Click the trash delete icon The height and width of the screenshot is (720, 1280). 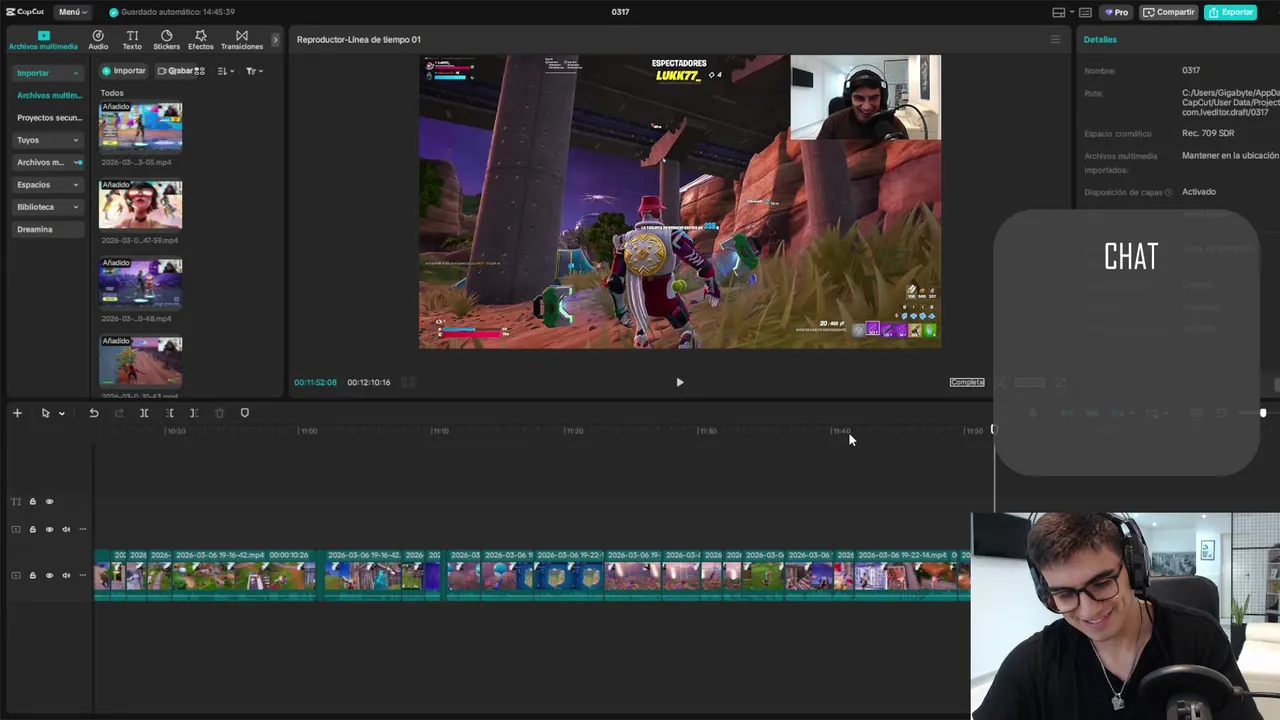[x=219, y=413]
